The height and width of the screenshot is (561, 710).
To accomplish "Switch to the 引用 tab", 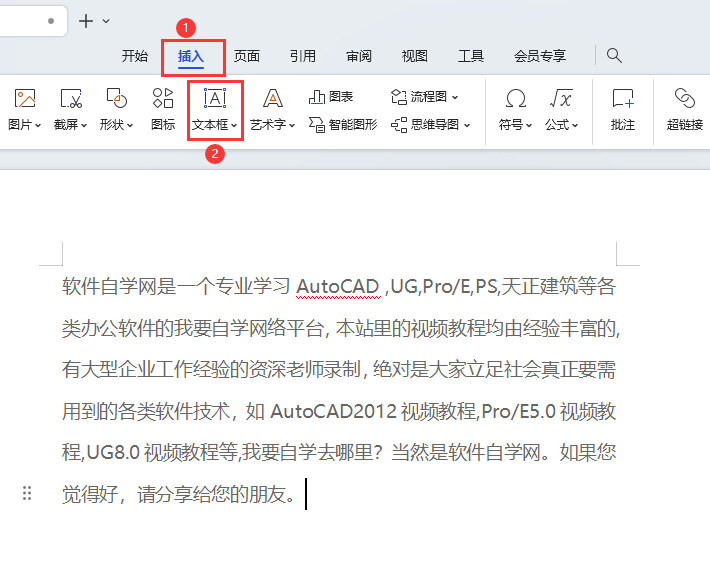I will [x=303, y=56].
